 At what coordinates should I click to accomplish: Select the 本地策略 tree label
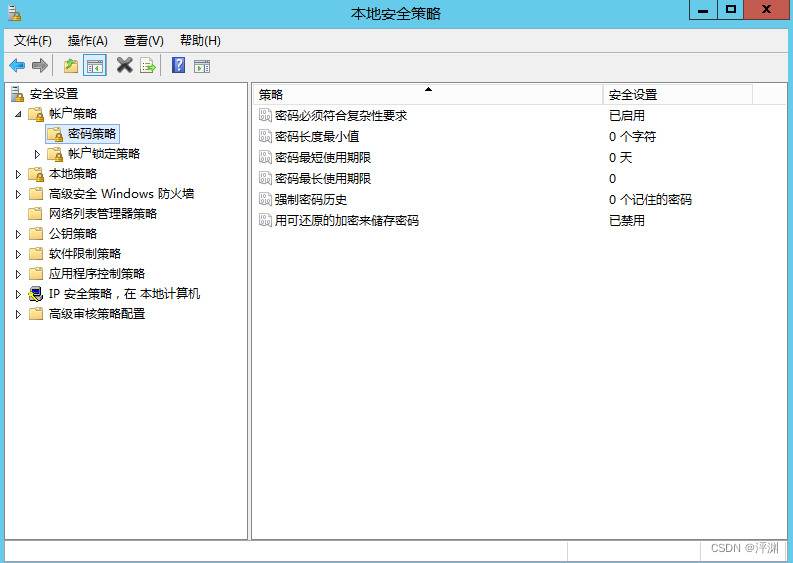tap(73, 174)
